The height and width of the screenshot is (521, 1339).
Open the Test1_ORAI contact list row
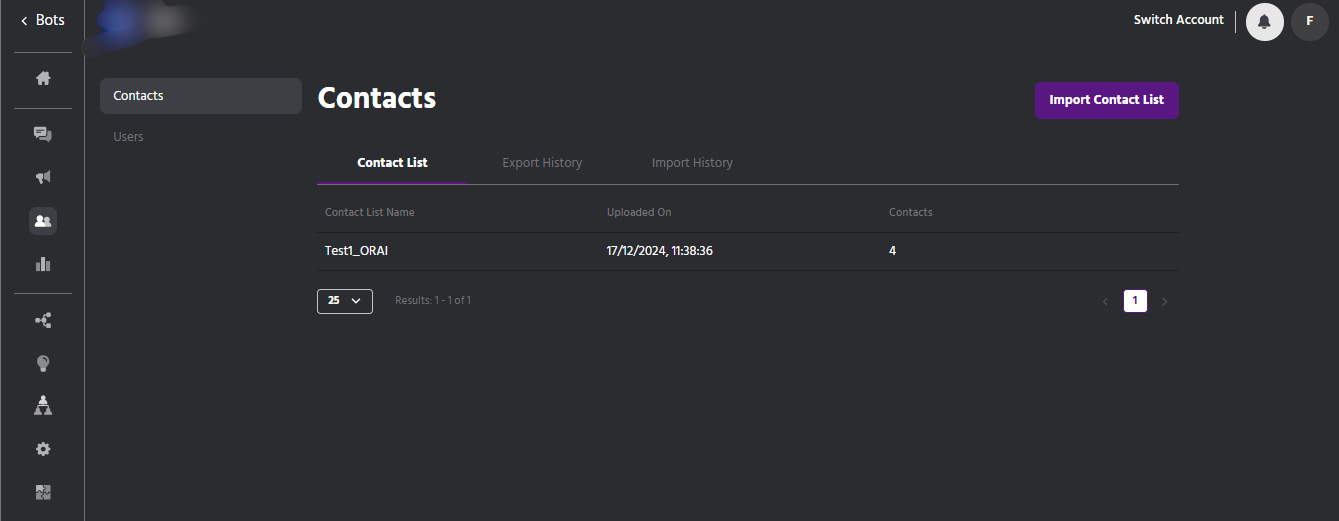(x=357, y=251)
